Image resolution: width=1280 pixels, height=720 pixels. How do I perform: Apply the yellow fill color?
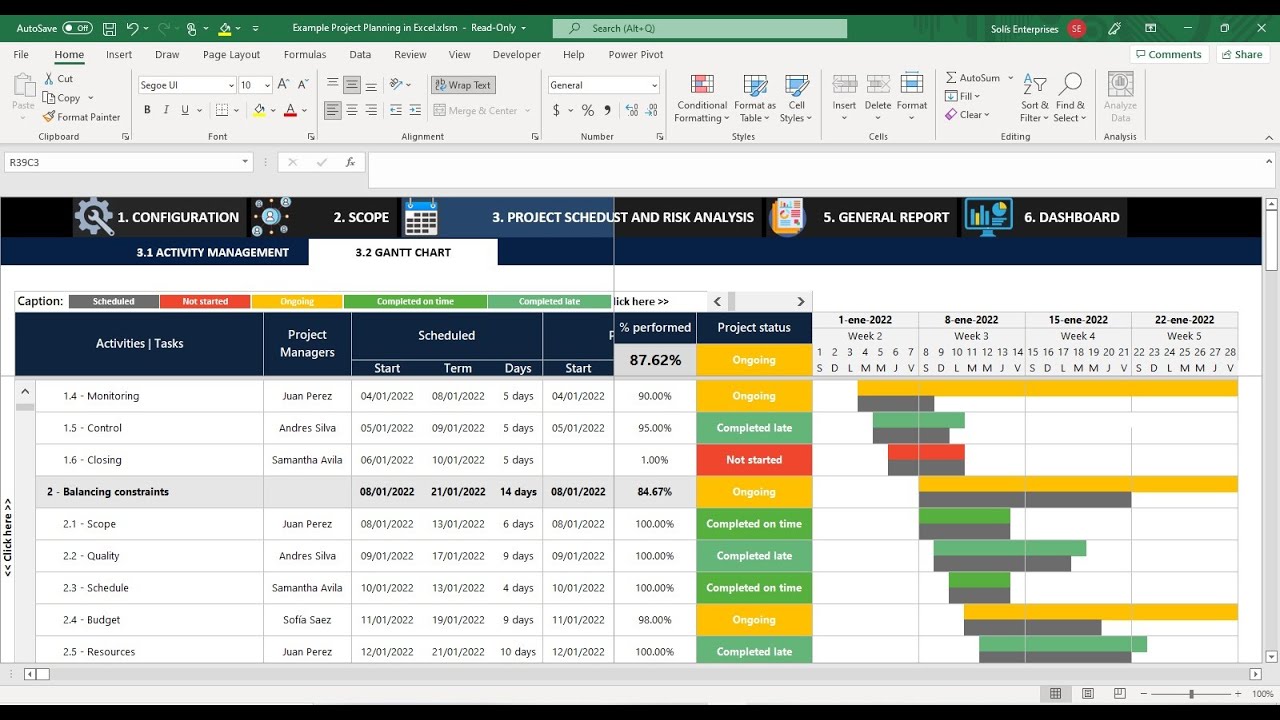(x=259, y=110)
